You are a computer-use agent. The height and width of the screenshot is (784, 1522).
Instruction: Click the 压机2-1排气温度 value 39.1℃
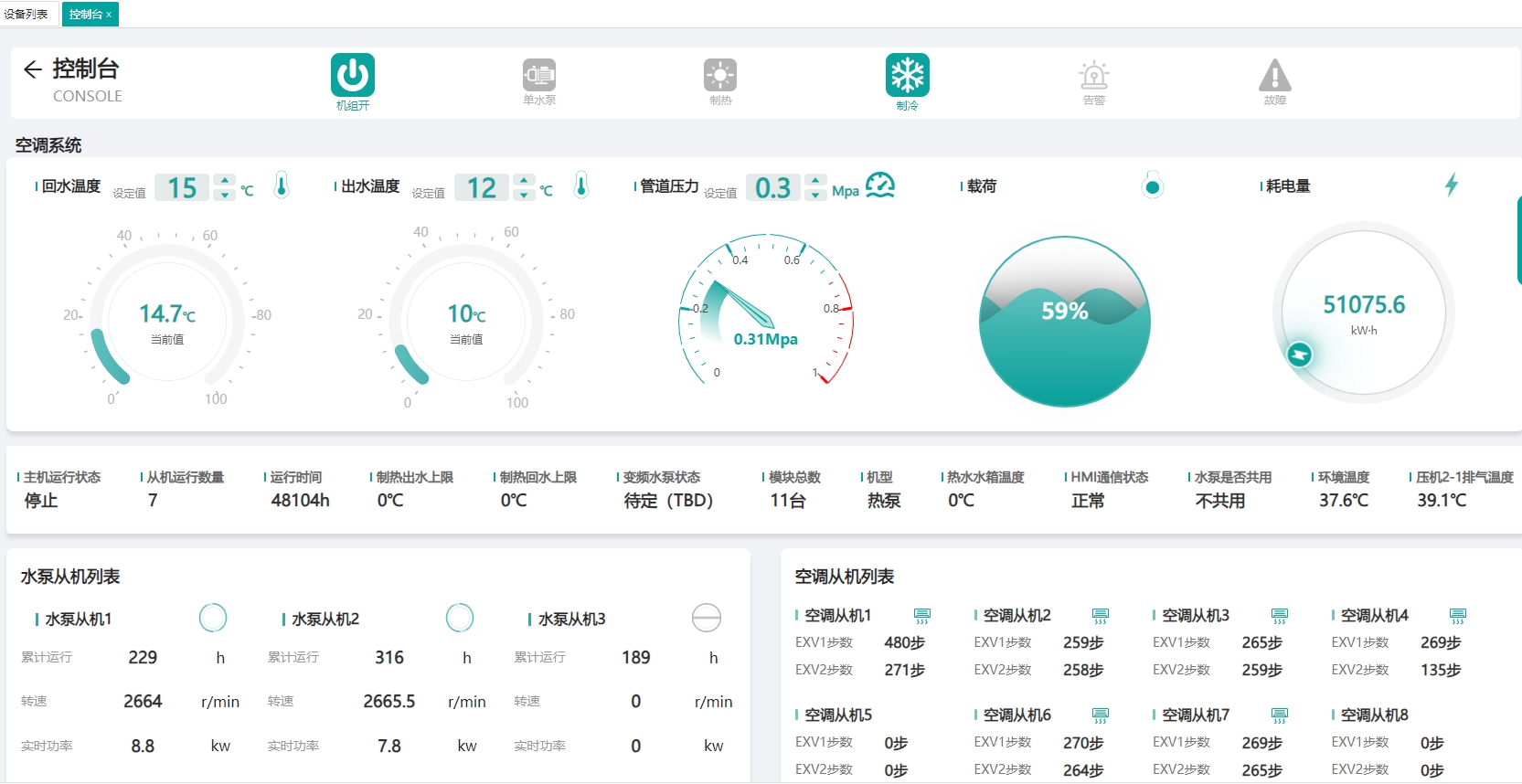1442,501
